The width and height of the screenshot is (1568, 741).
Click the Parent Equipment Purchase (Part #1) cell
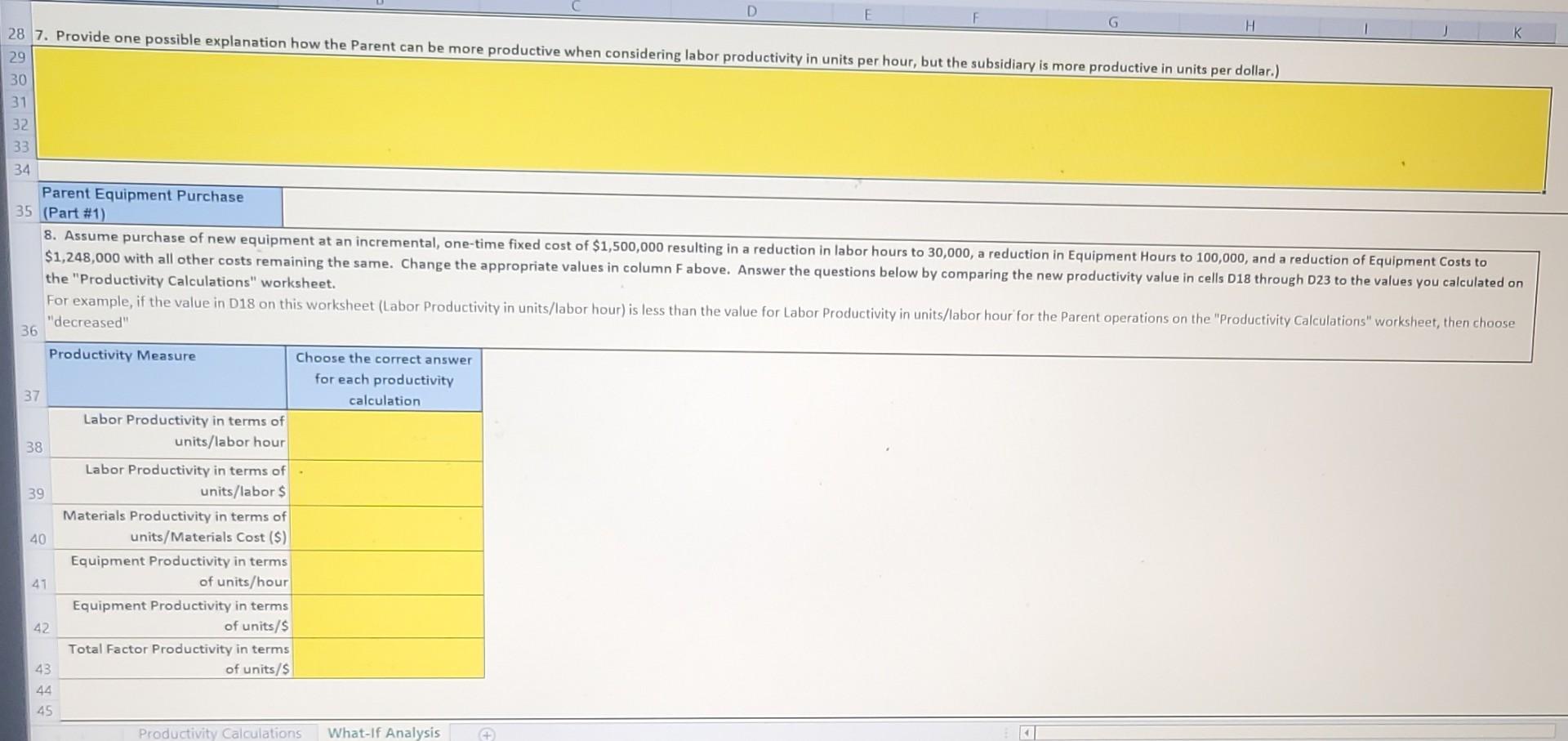159,204
